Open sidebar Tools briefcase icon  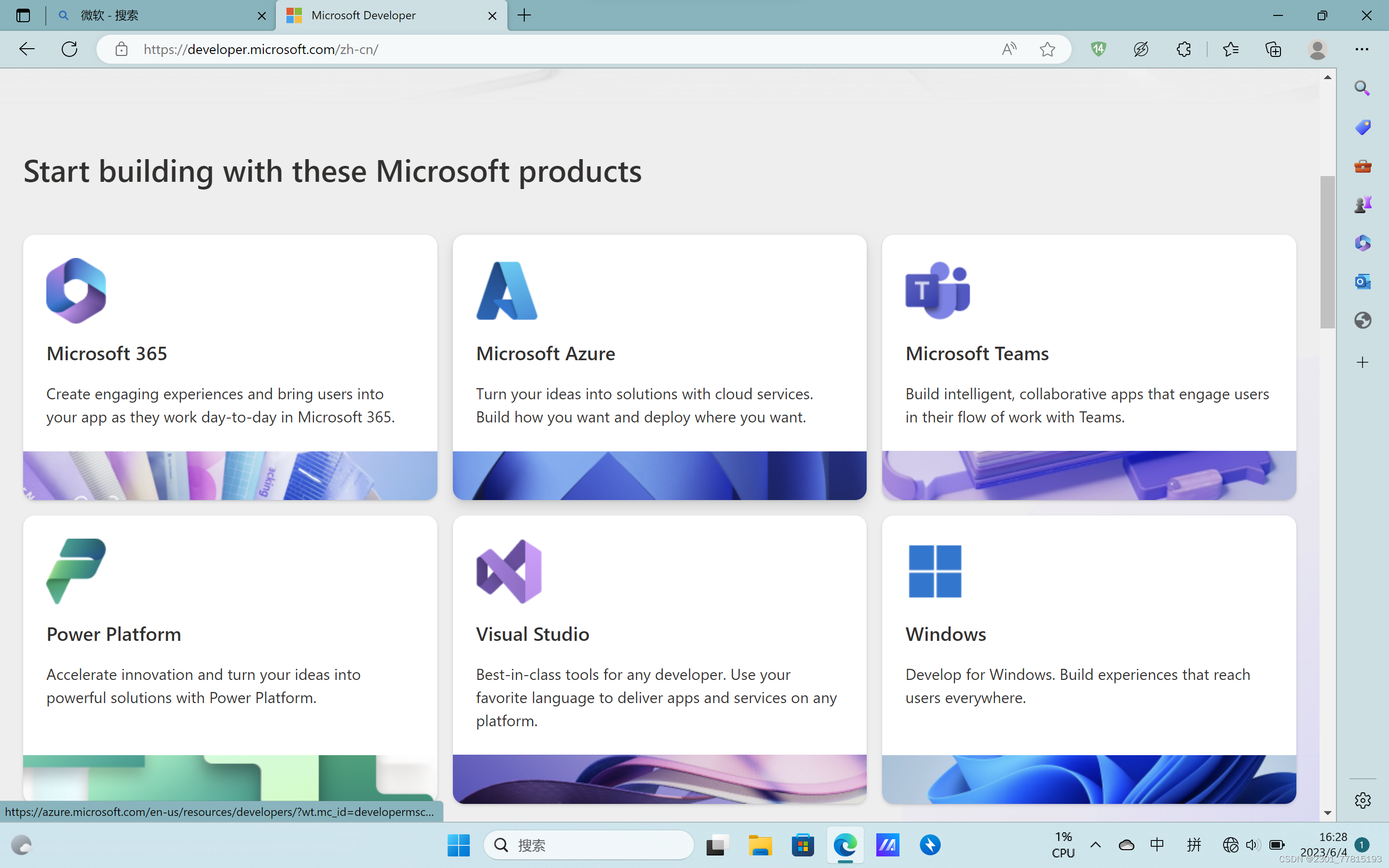1362,166
